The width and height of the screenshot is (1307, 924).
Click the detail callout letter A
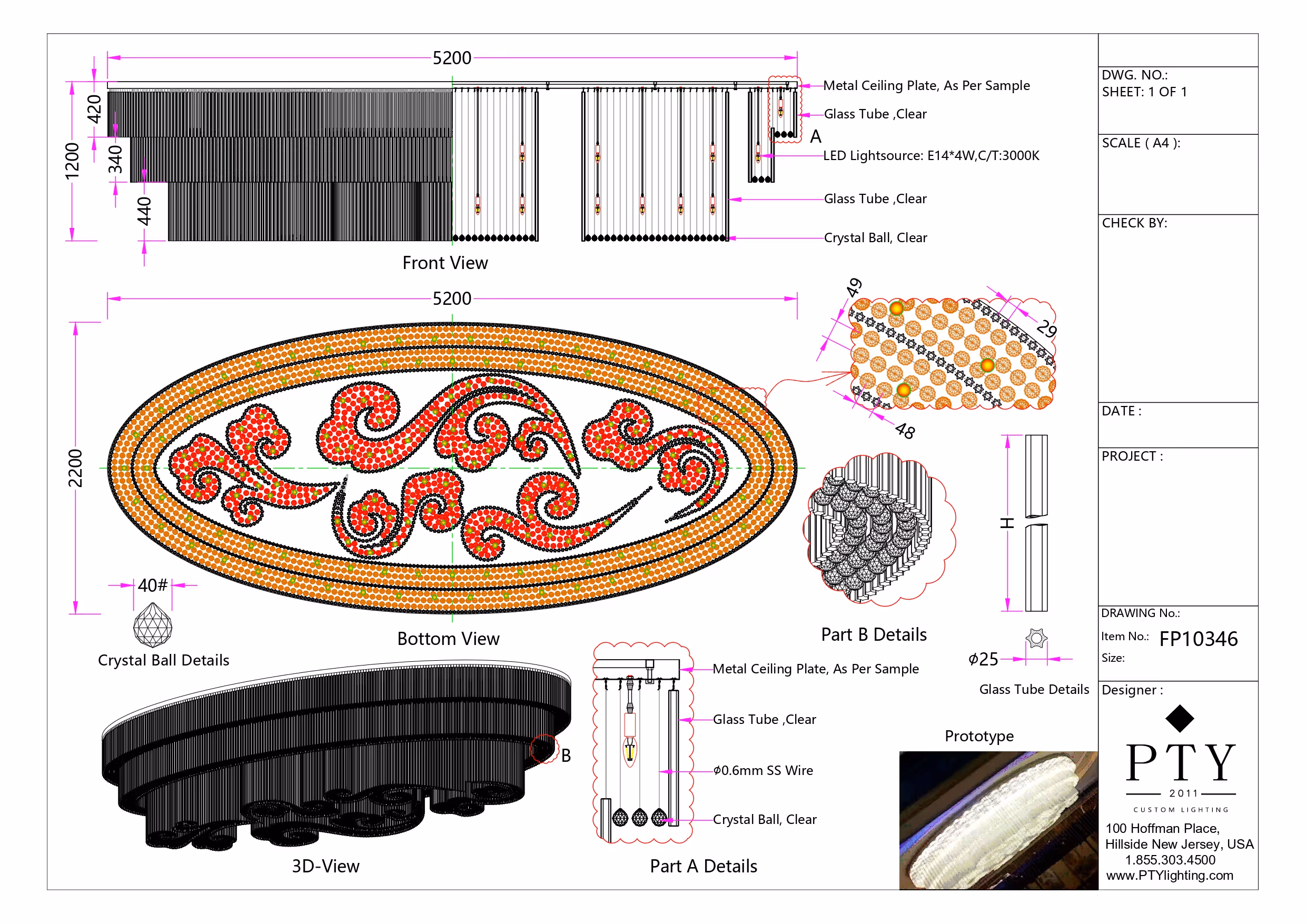815,137
